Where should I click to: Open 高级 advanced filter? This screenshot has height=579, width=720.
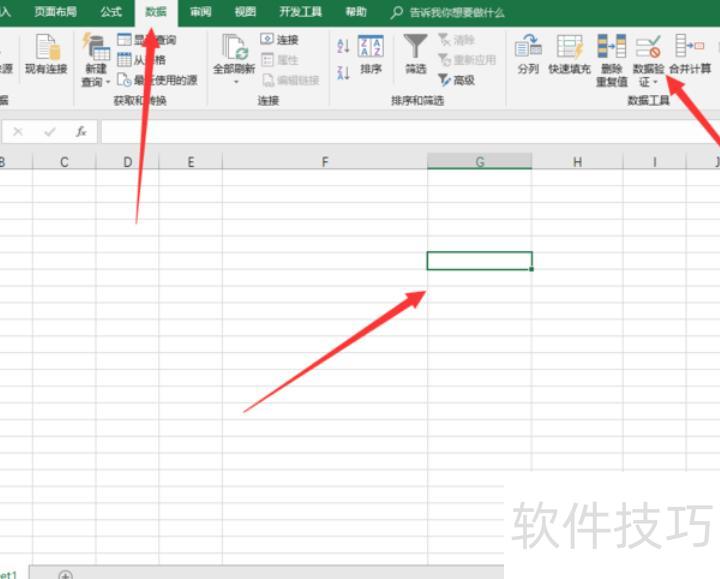pyautogui.click(x=456, y=80)
